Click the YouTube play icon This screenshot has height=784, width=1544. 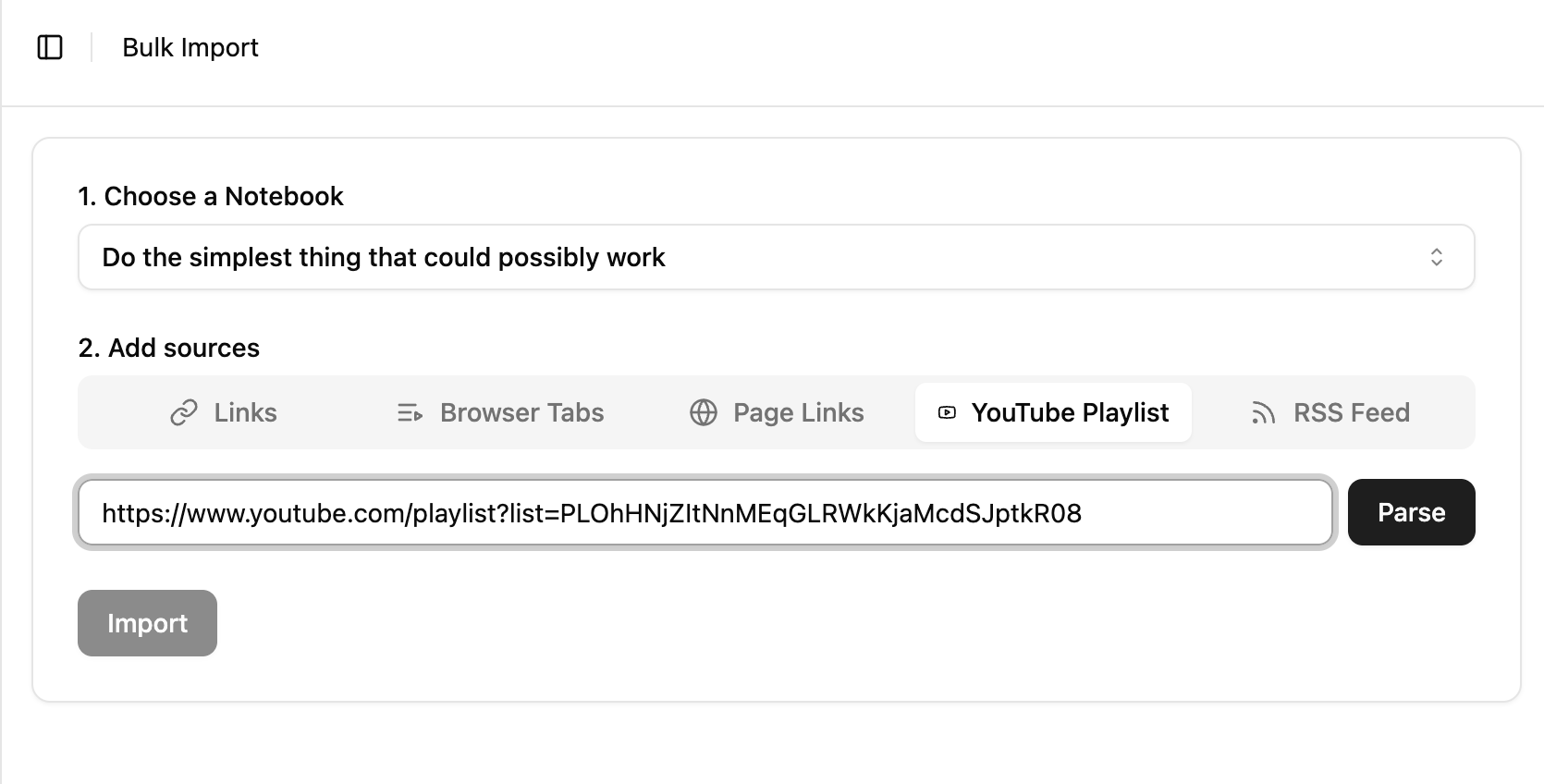click(x=947, y=412)
